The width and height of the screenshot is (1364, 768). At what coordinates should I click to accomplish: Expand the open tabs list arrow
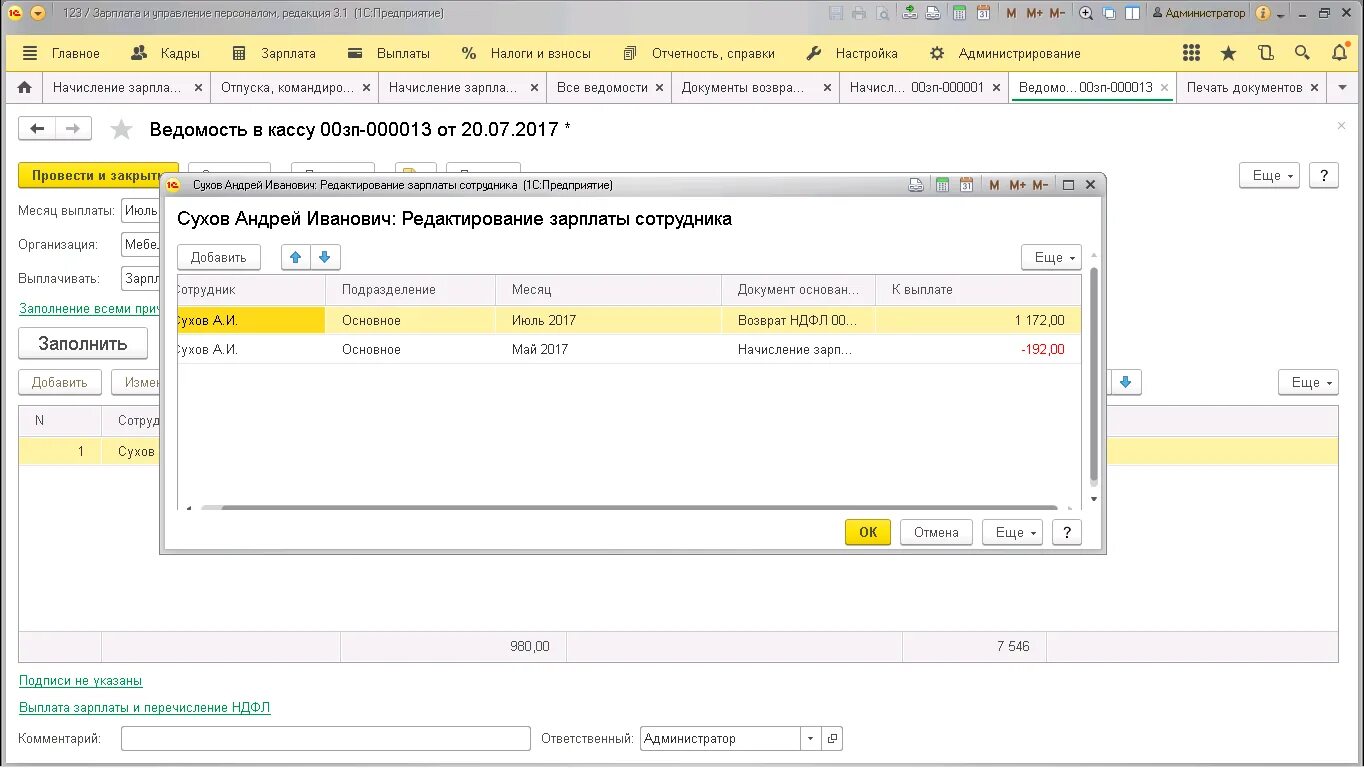tap(1342, 87)
